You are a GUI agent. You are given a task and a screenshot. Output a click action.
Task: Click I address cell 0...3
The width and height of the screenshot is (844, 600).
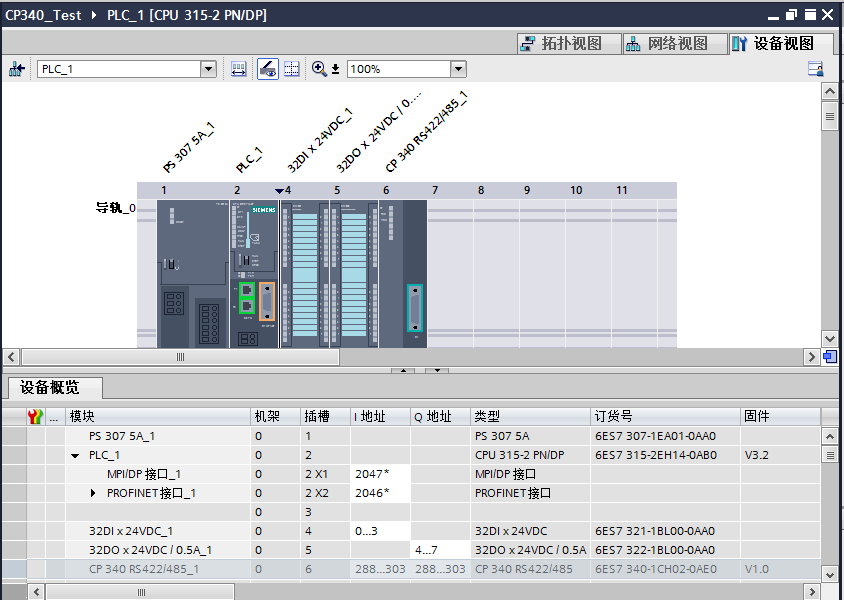pyautogui.click(x=380, y=531)
